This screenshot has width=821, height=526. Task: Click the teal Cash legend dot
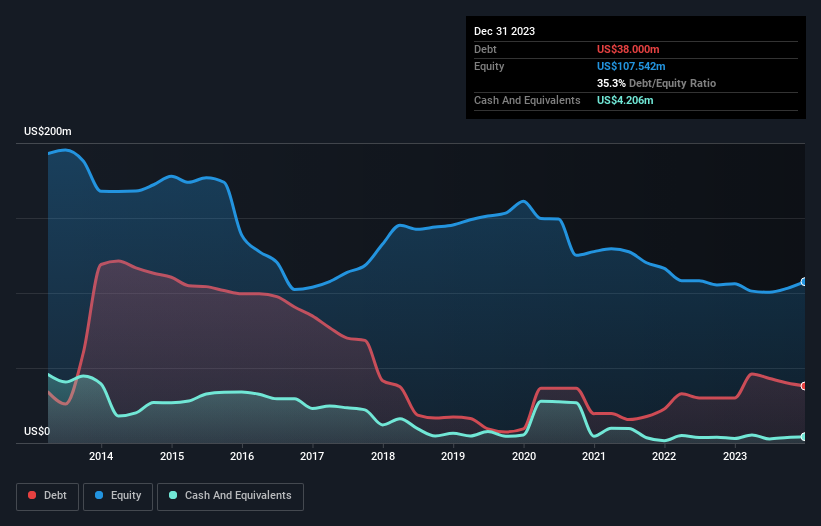pos(173,495)
